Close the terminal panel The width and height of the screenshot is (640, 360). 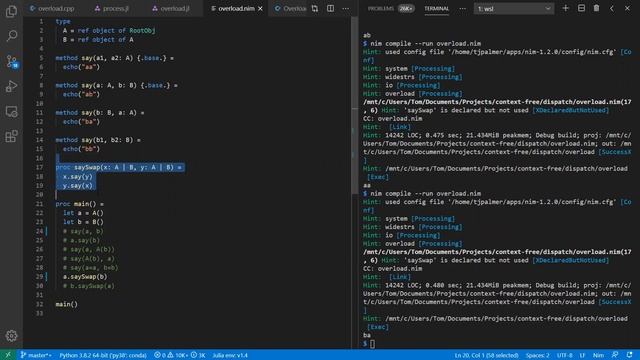[x=627, y=8]
